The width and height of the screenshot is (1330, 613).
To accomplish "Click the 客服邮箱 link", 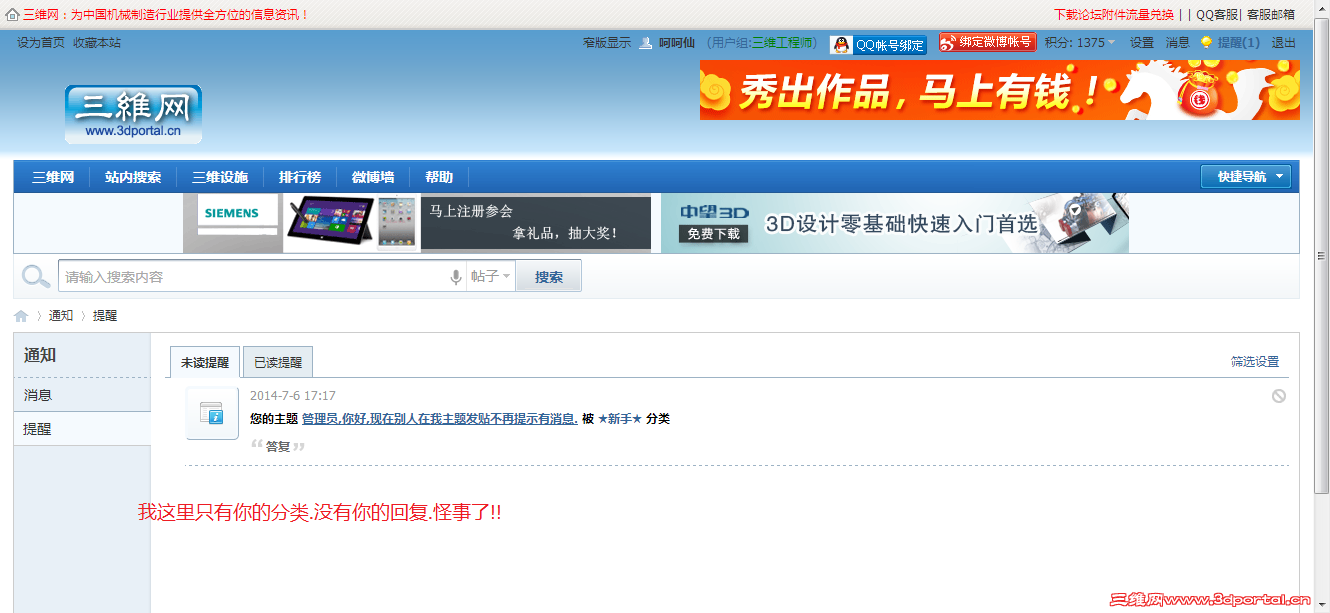I will click(1271, 15).
